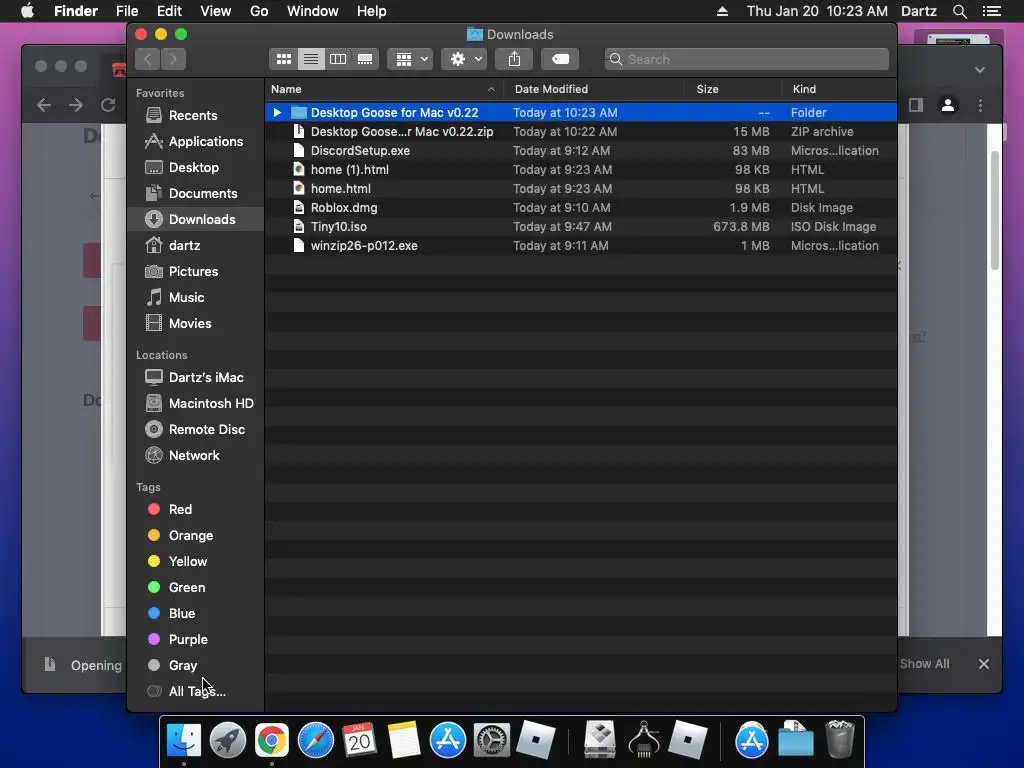Select Desktop Goose zip archive file
The width and height of the screenshot is (1024, 768).
point(581,131)
